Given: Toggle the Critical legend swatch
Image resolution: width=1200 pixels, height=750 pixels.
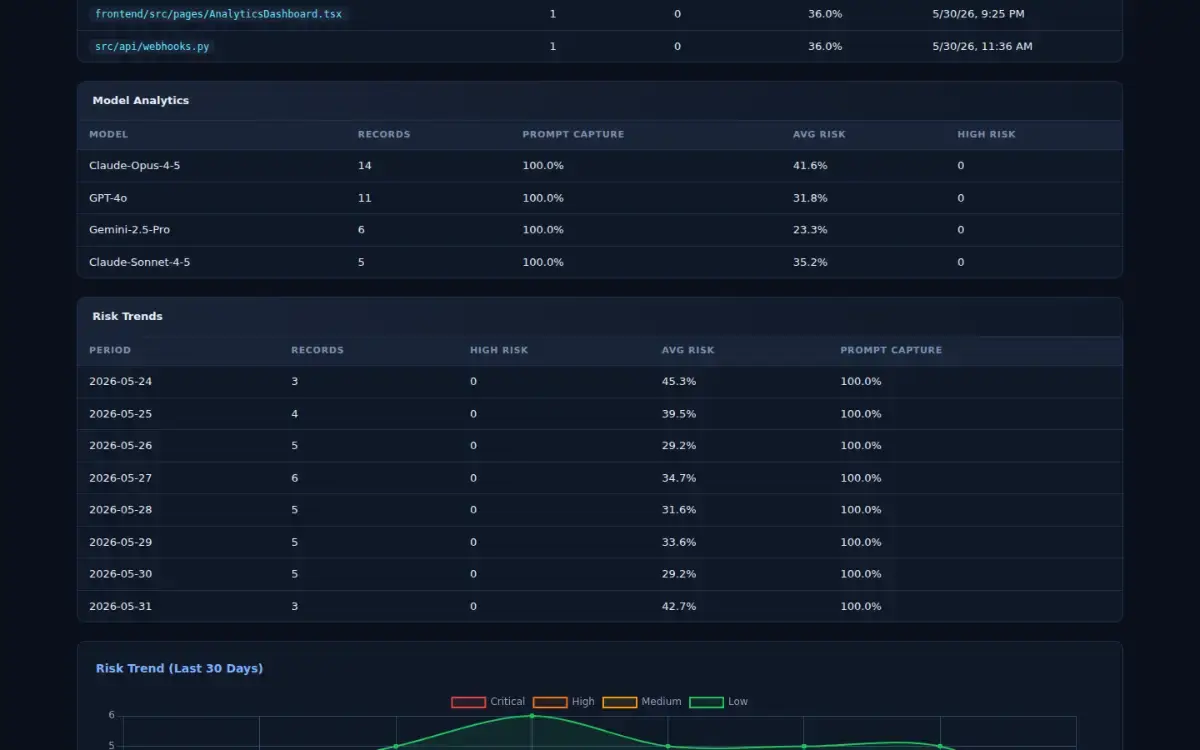Looking at the screenshot, I should pyautogui.click(x=468, y=702).
